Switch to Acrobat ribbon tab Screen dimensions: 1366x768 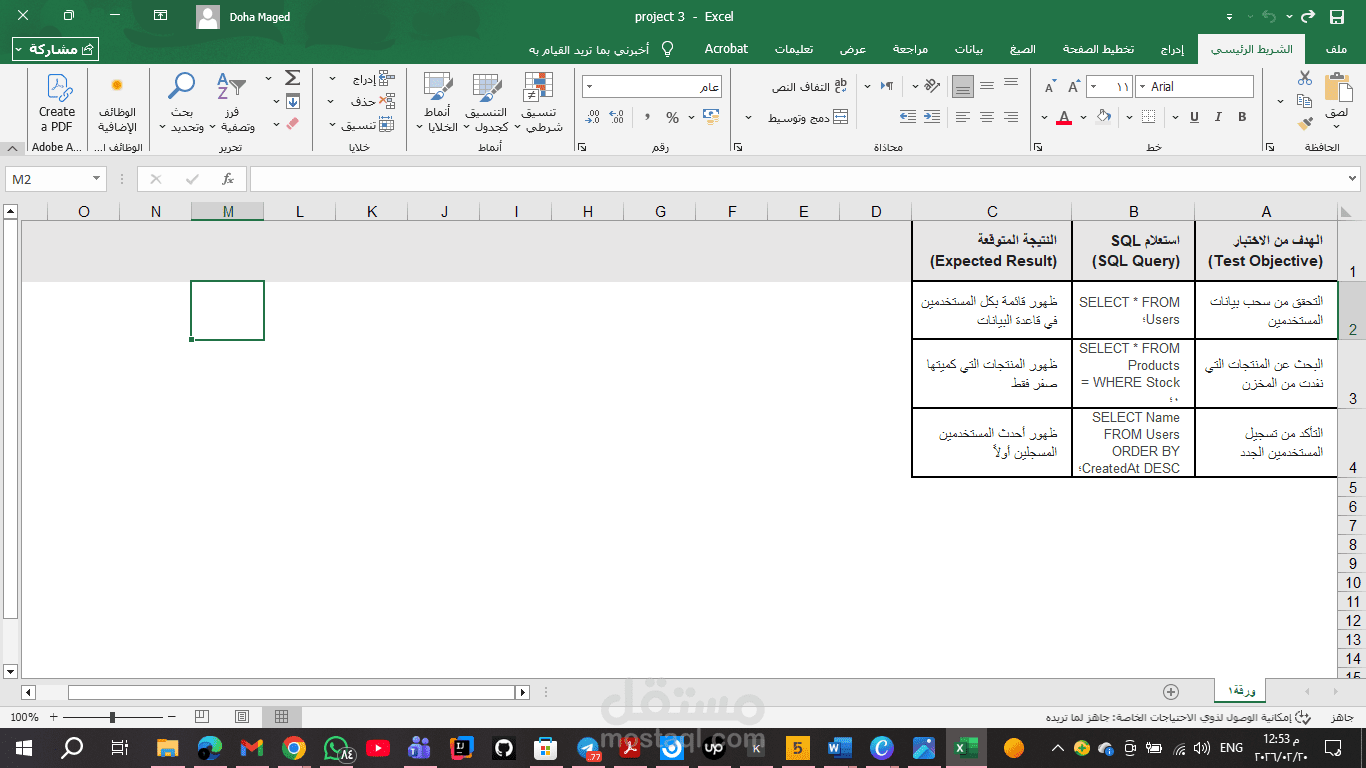click(726, 49)
